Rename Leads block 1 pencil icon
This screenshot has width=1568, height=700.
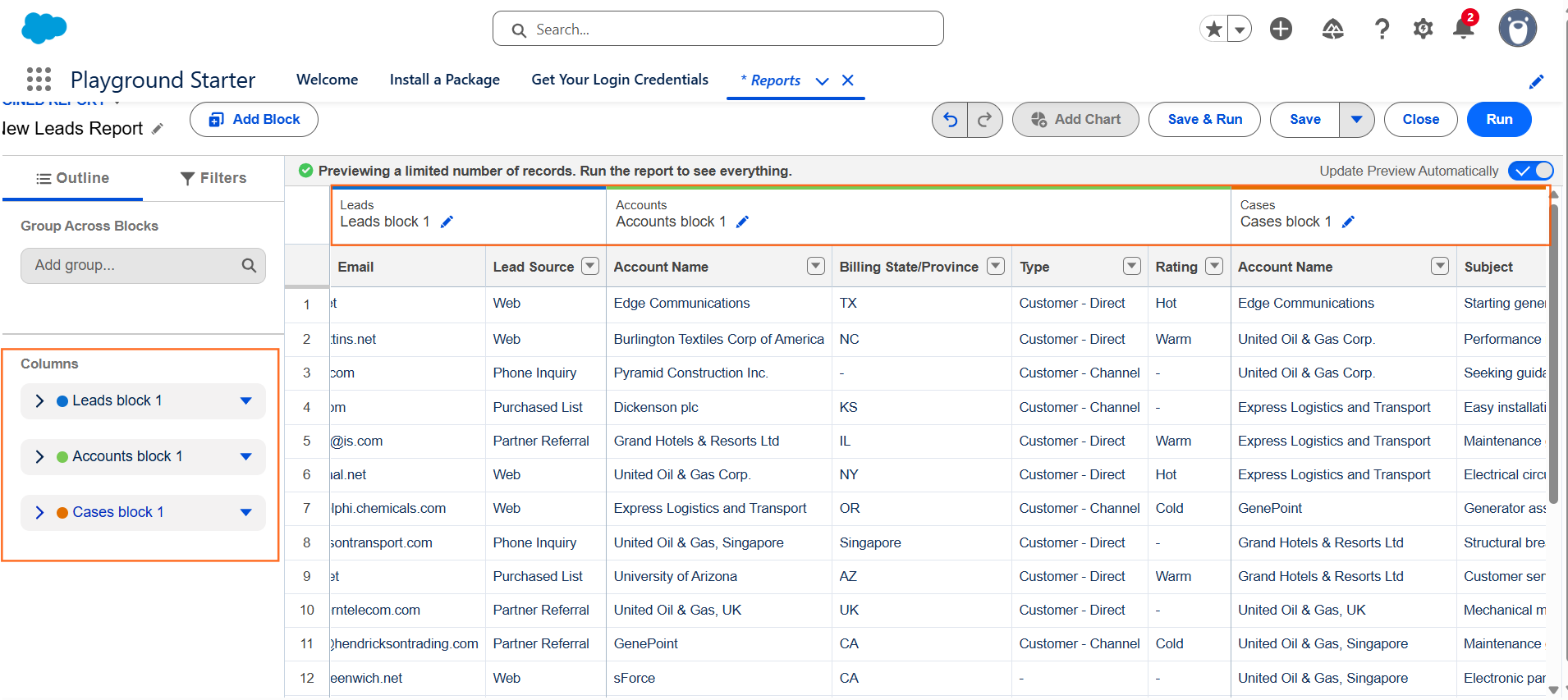pyautogui.click(x=447, y=222)
